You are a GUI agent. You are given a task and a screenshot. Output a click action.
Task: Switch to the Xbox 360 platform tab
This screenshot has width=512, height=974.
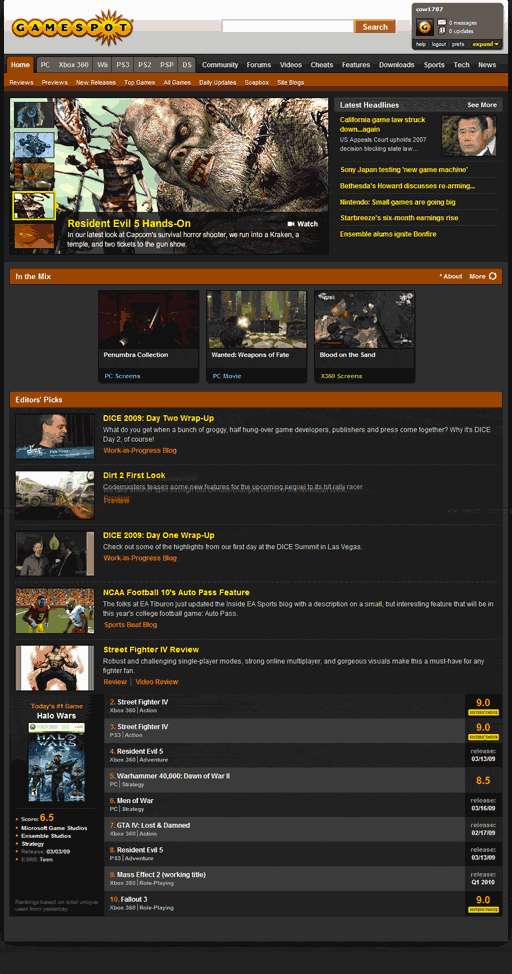pyautogui.click(x=73, y=65)
